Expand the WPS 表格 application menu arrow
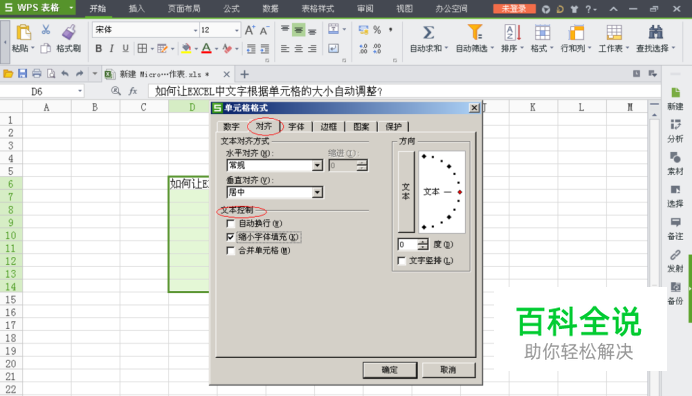The image size is (692, 396). coord(71,8)
